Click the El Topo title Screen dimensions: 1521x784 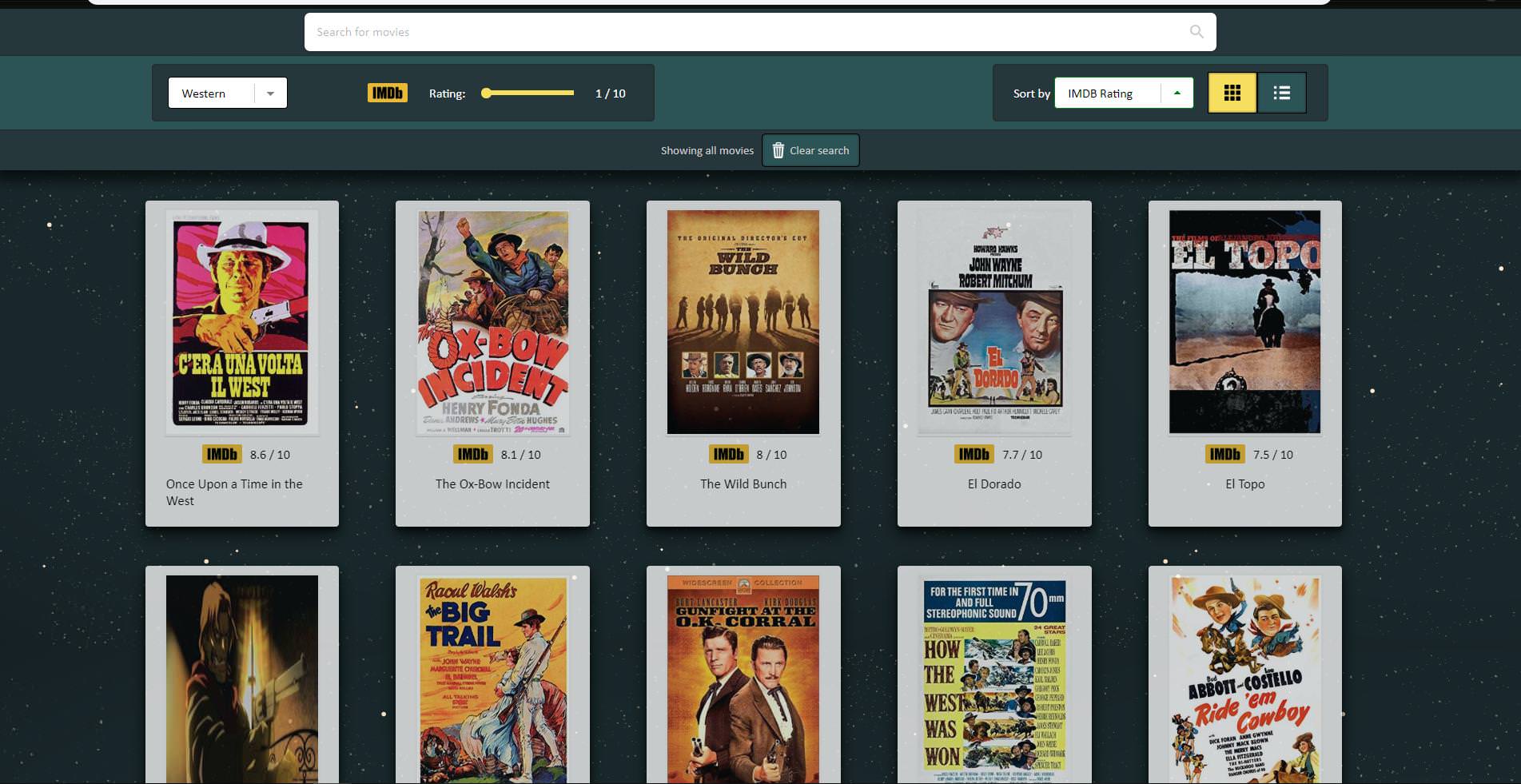coord(1245,484)
